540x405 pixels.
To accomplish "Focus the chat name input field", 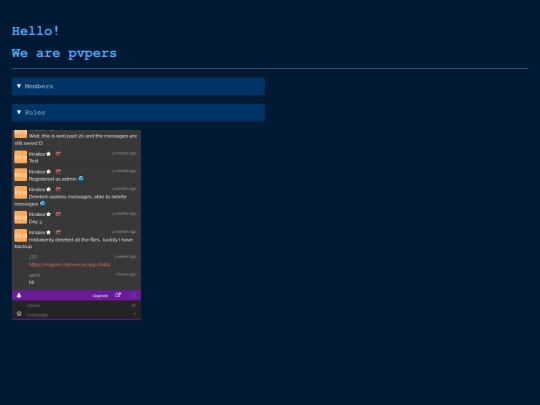I will tap(77, 305).
